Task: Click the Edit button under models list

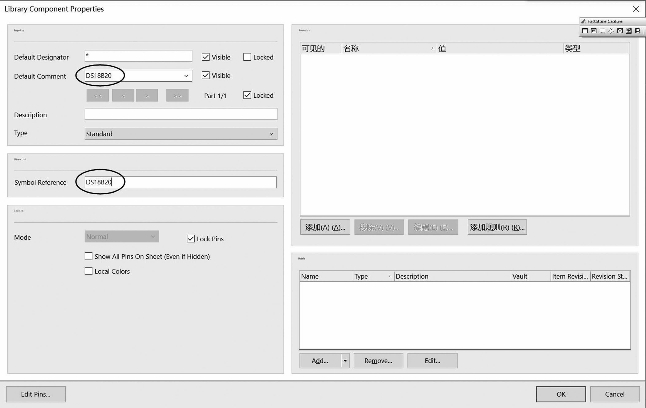Action: [x=432, y=361]
